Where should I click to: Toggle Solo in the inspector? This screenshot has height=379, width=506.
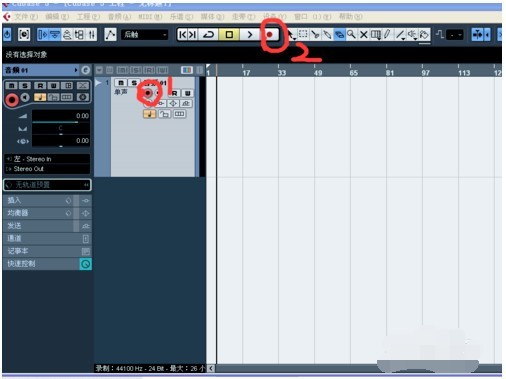(25, 86)
